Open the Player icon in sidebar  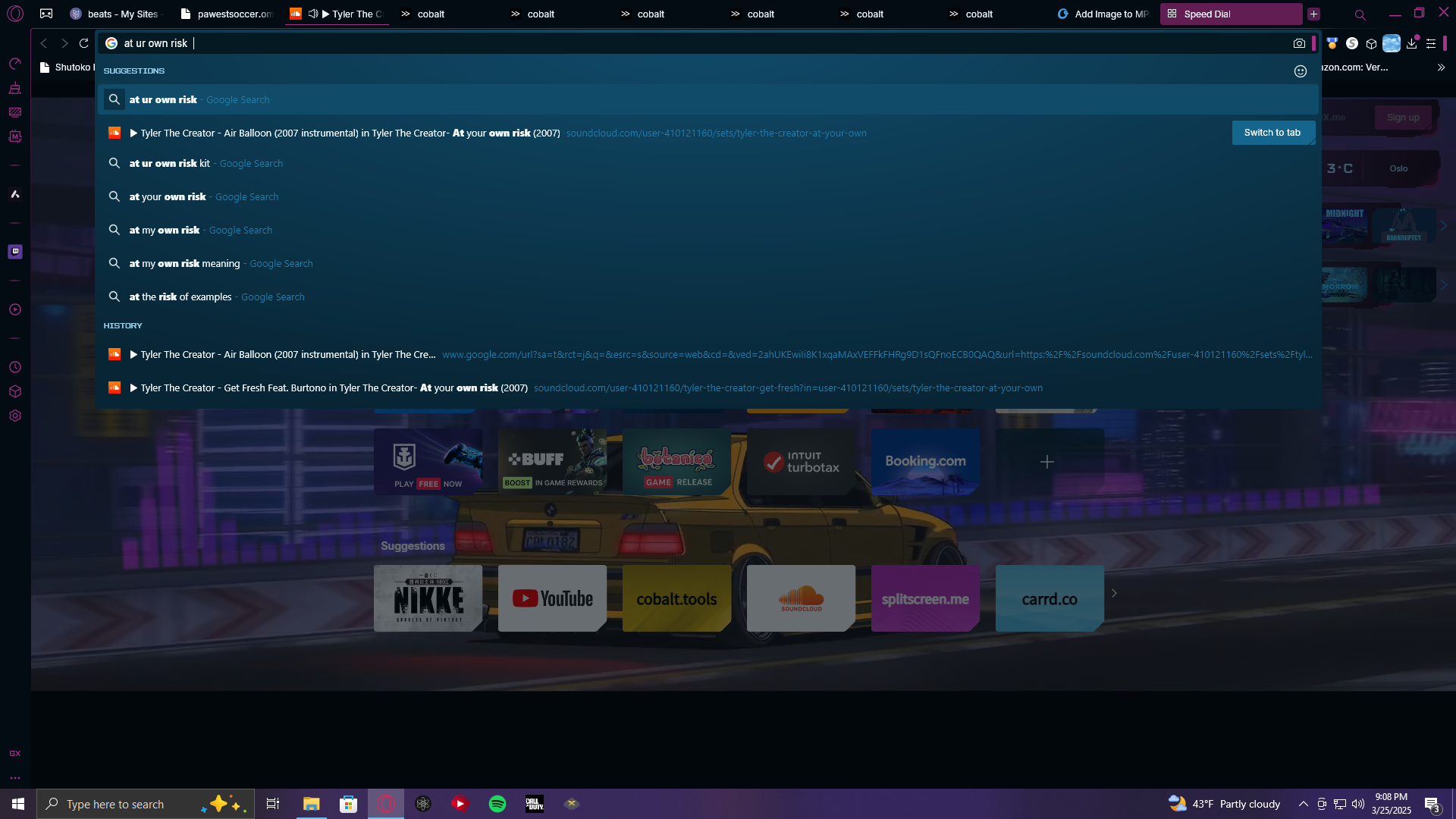tap(15, 309)
